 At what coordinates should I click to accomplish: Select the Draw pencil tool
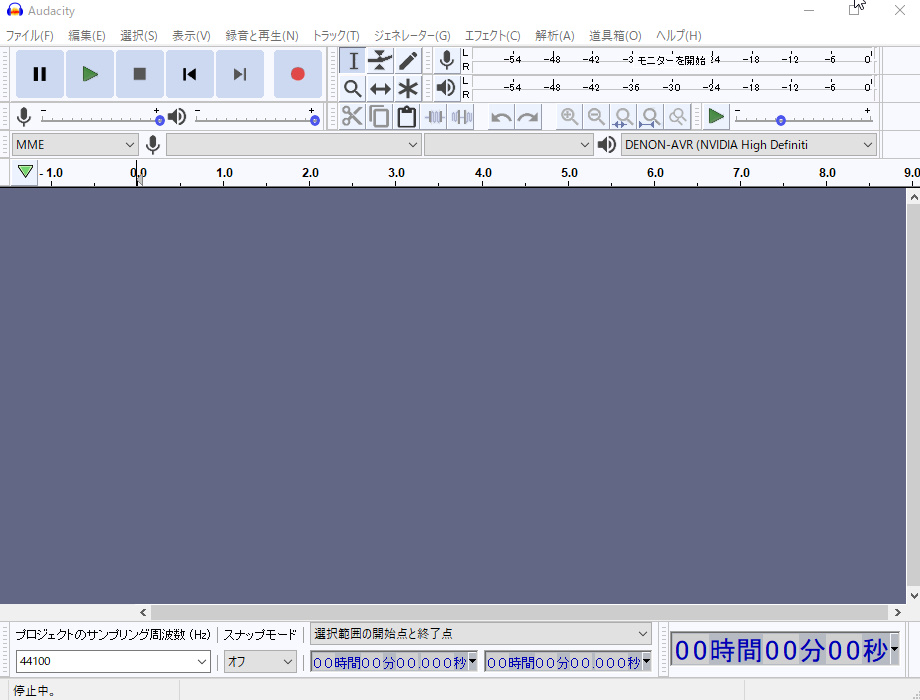coord(408,61)
